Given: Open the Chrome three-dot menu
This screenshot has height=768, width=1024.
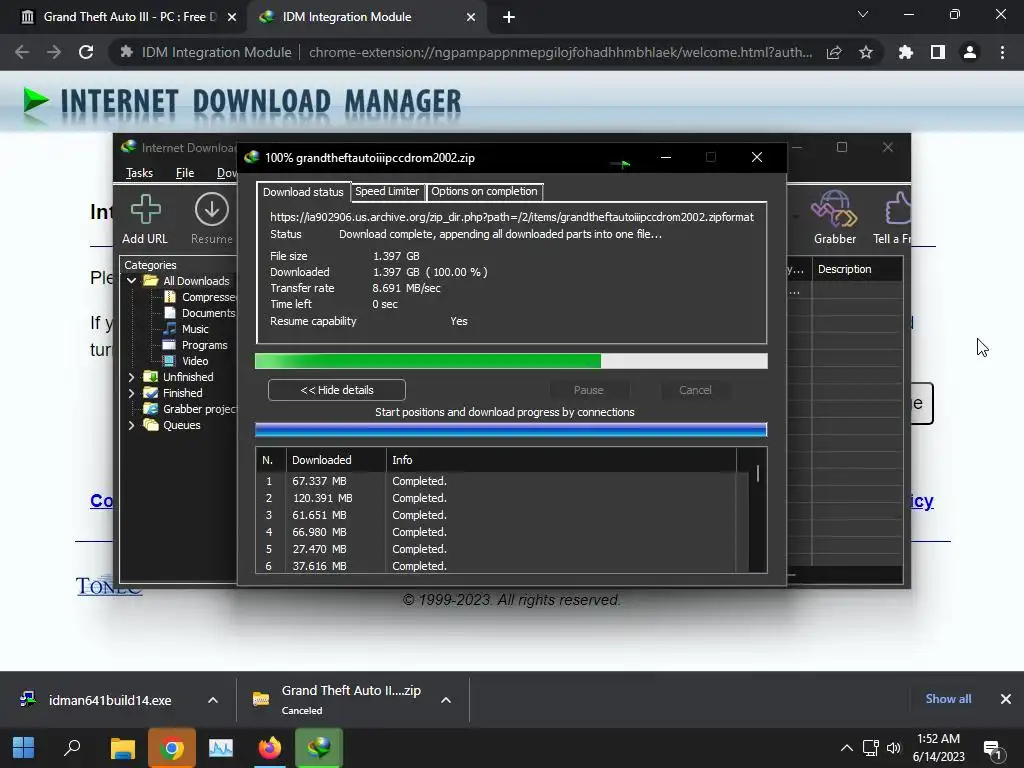Looking at the screenshot, I should pos(1002,52).
